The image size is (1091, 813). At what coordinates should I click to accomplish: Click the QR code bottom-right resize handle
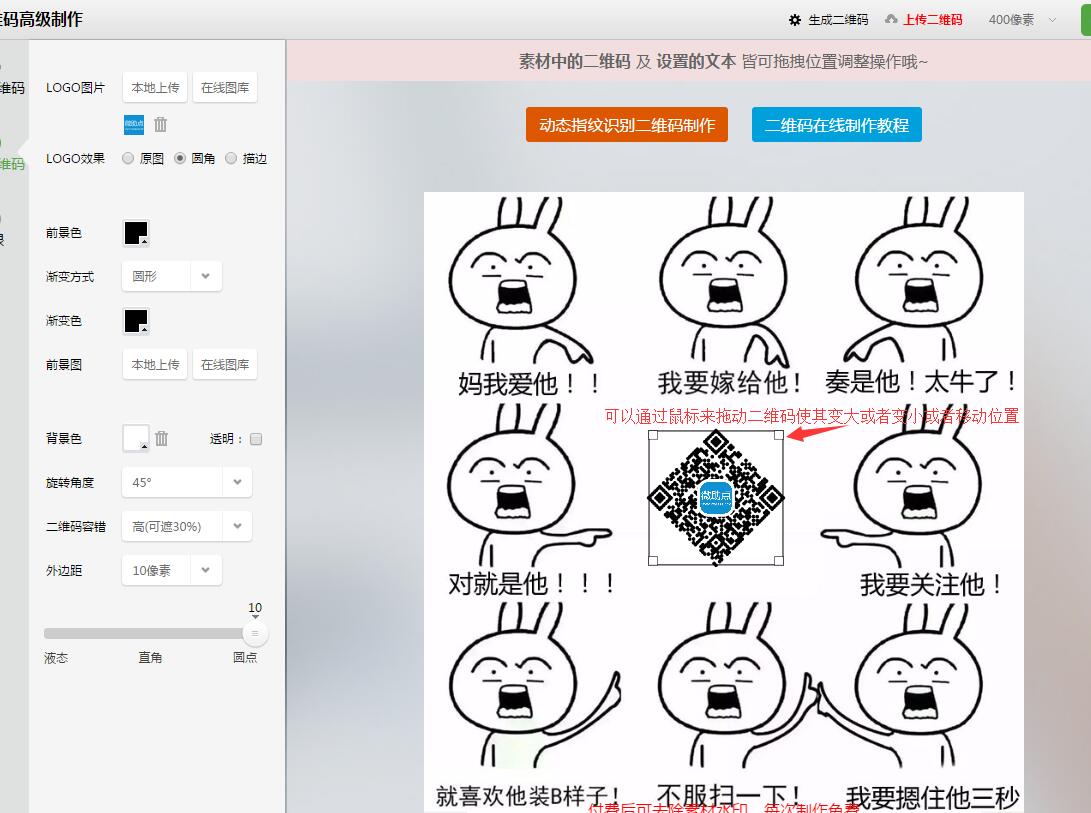click(x=779, y=560)
